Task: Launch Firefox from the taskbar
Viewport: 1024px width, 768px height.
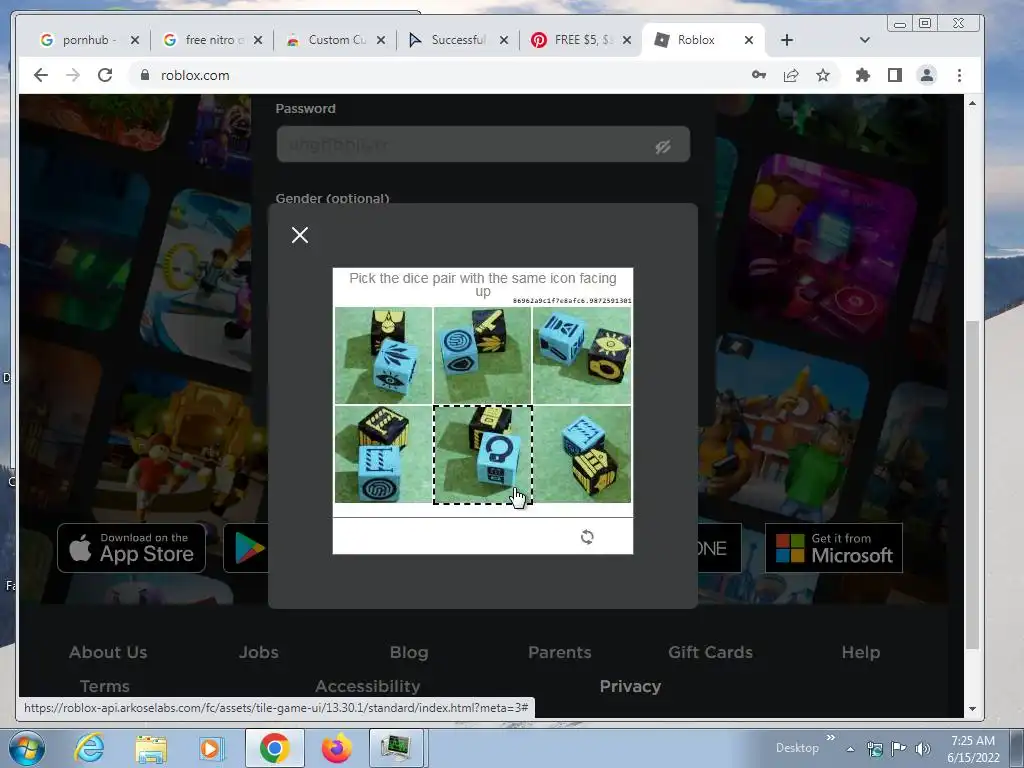Action: pyautogui.click(x=336, y=748)
